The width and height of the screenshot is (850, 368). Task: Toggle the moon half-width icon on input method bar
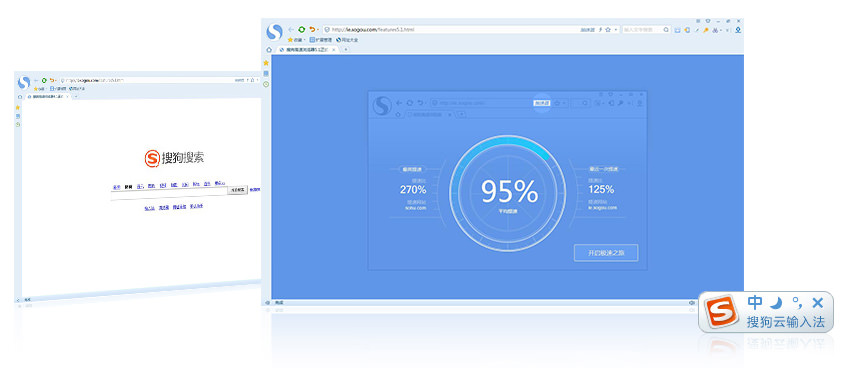click(x=776, y=302)
